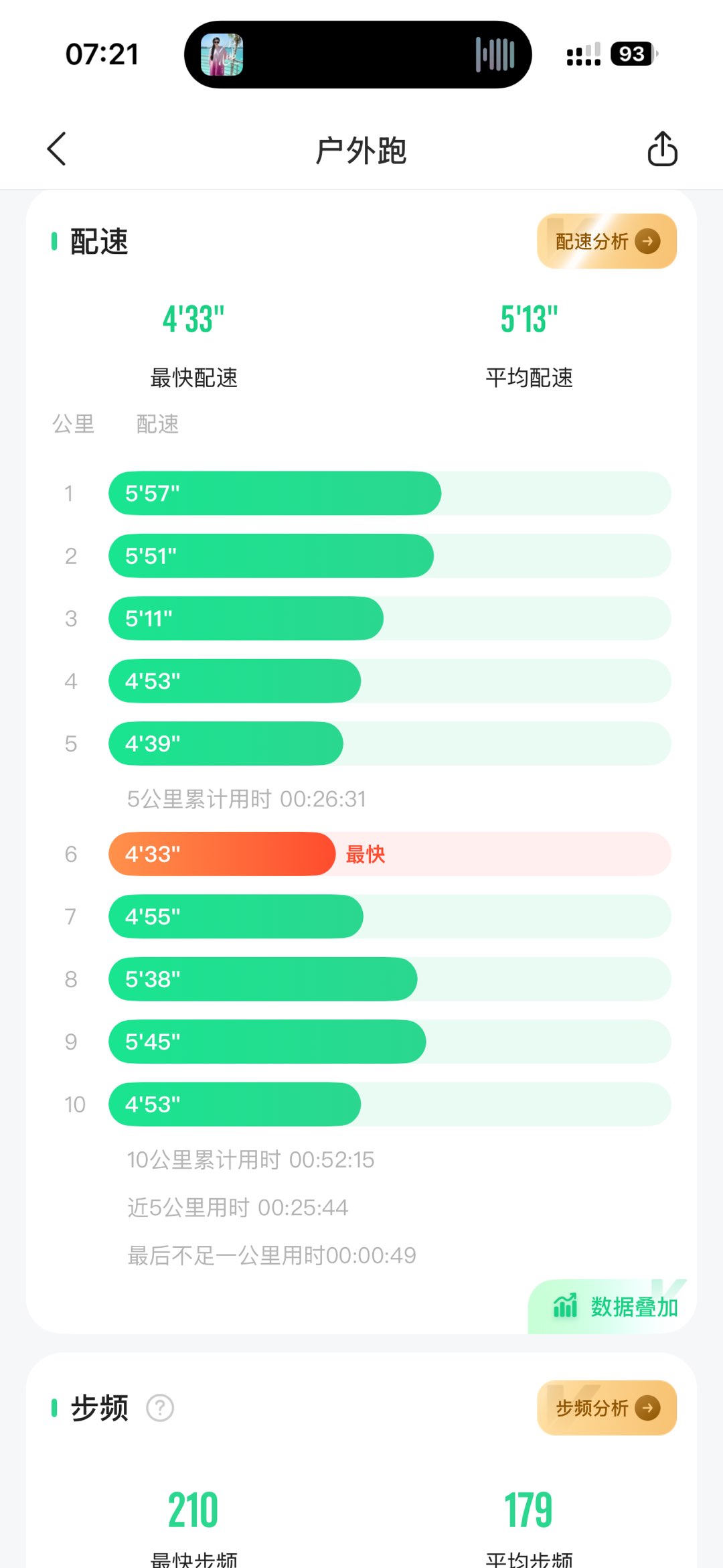This screenshot has height=1568, width=723.
Task: Tap the question mark next to 步频
Action: (160, 1408)
